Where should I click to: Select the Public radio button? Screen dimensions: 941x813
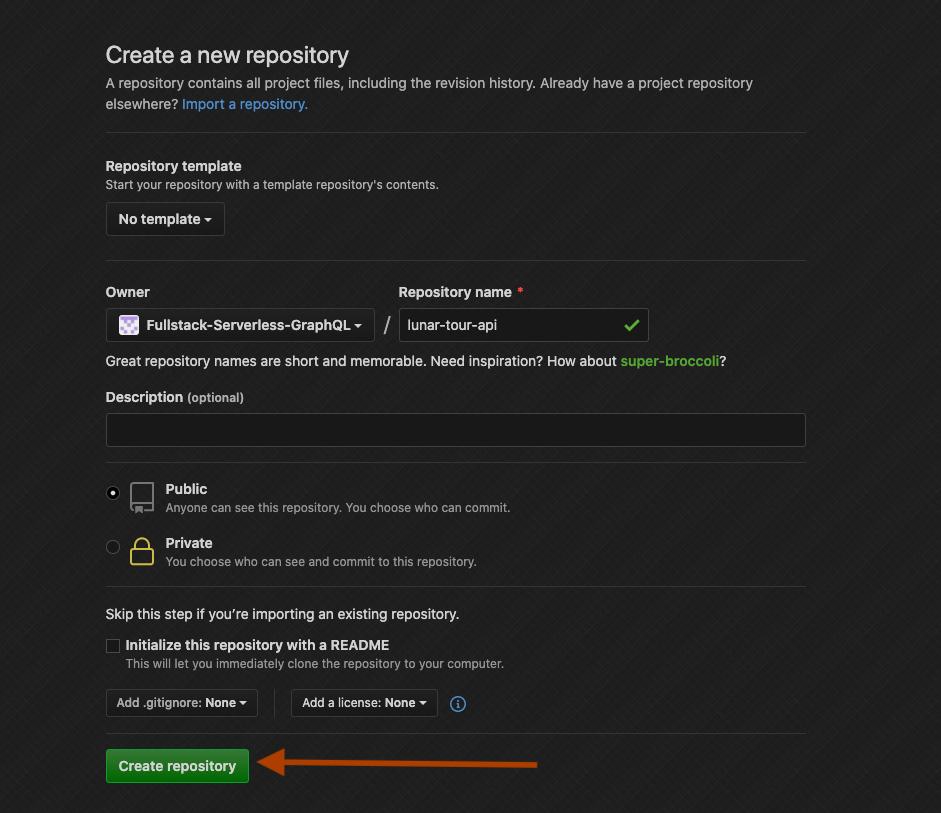pos(113,493)
